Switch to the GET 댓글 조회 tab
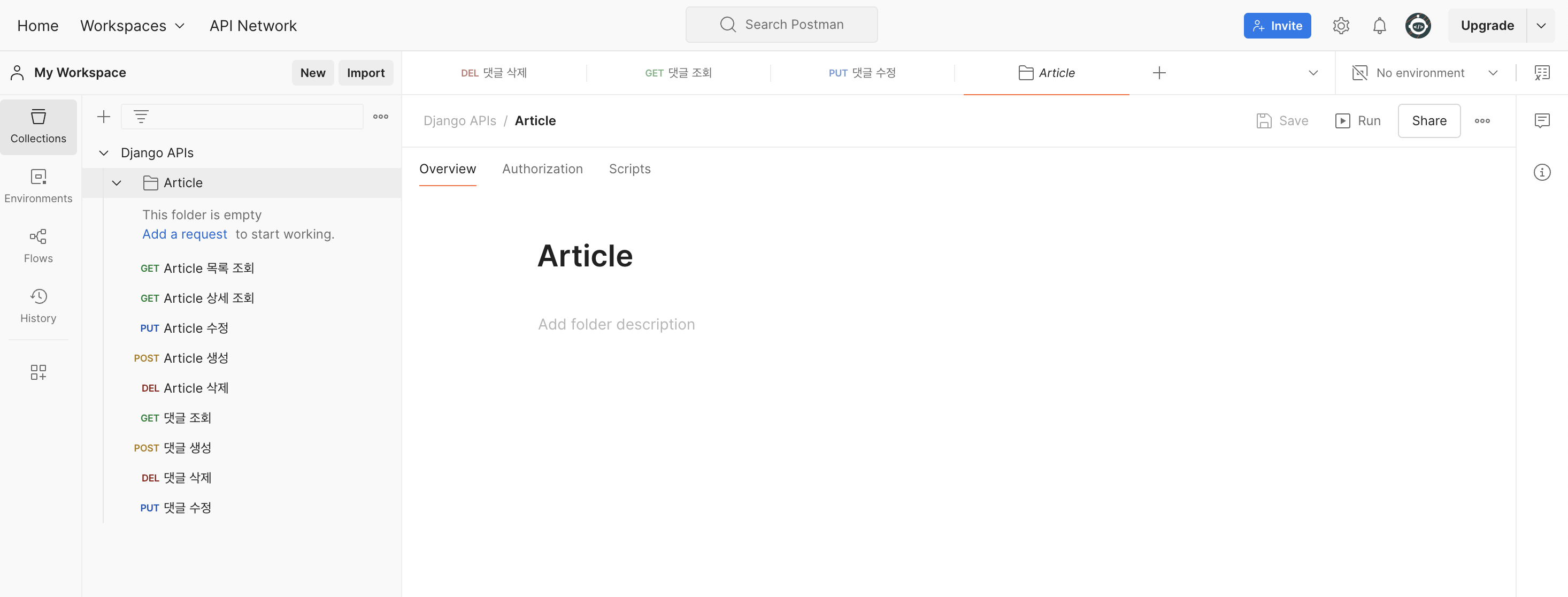 (678, 73)
